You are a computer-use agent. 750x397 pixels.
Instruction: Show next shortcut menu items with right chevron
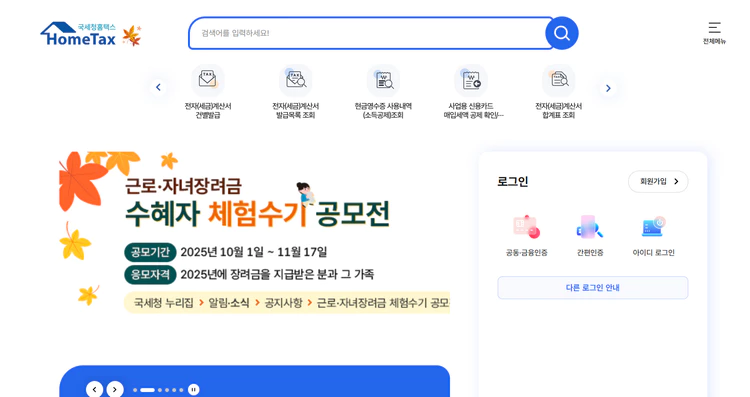(x=608, y=88)
